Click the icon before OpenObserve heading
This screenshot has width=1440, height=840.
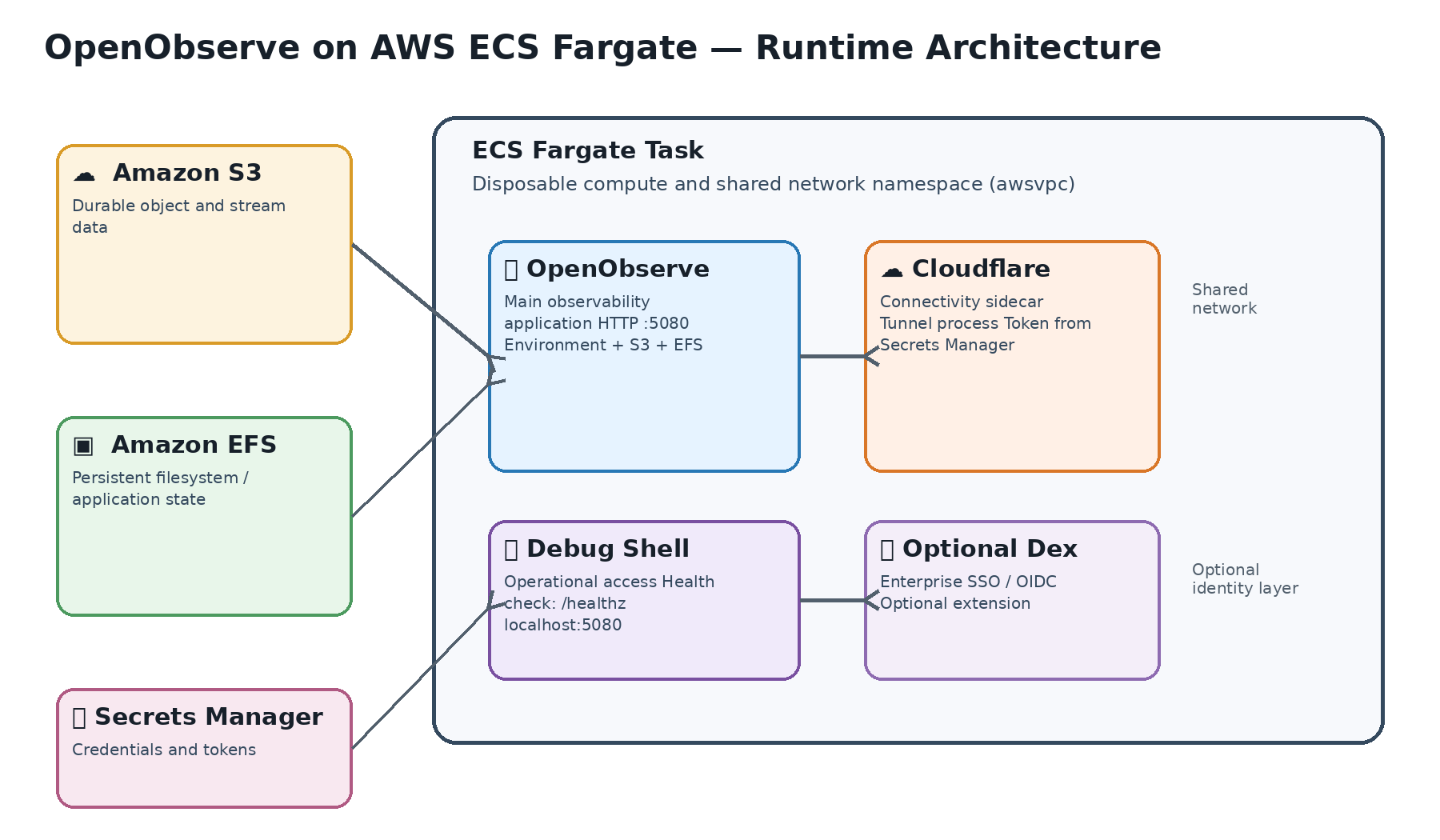click(511, 270)
